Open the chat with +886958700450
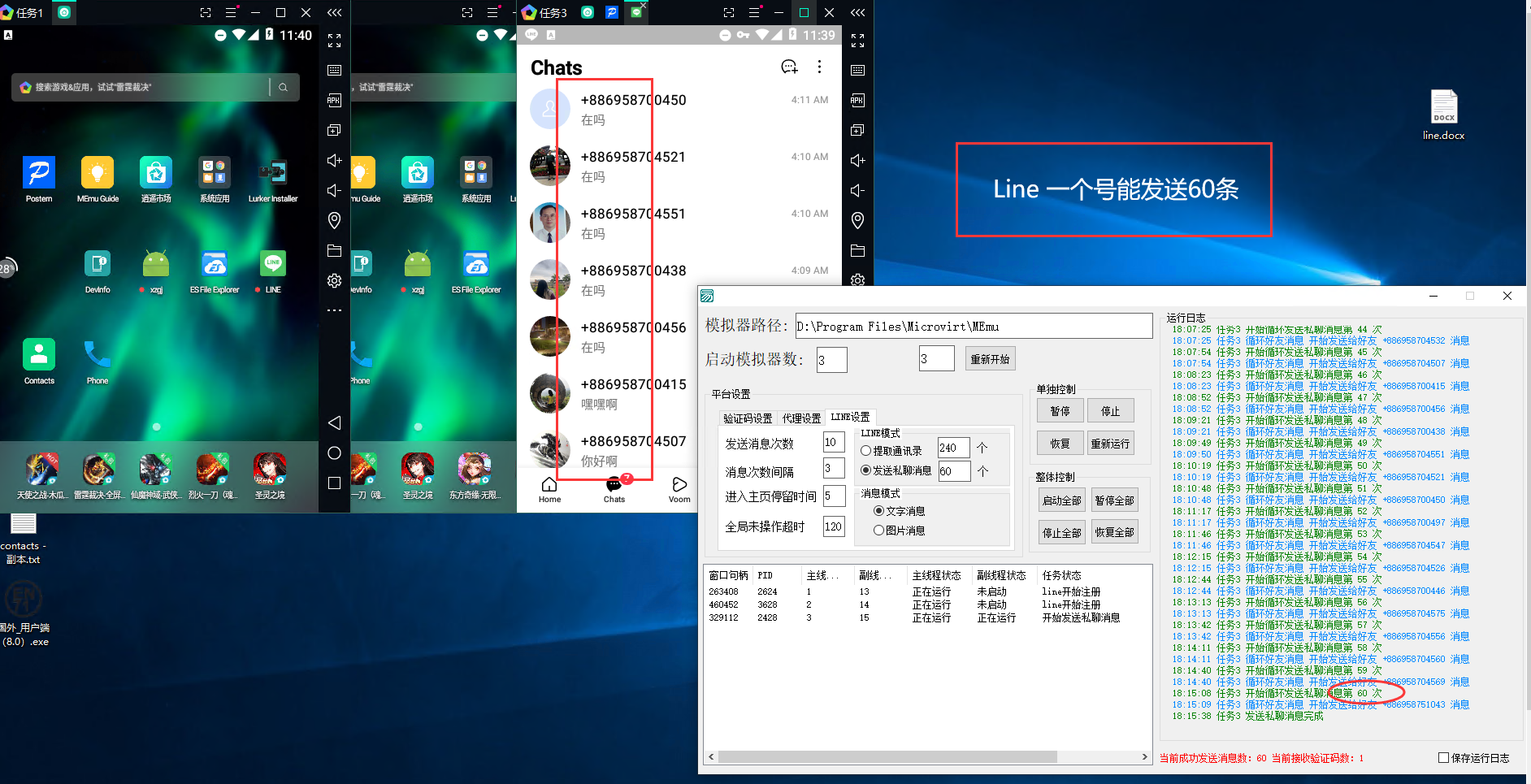The width and height of the screenshot is (1531, 784). pyautogui.click(x=679, y=110)
